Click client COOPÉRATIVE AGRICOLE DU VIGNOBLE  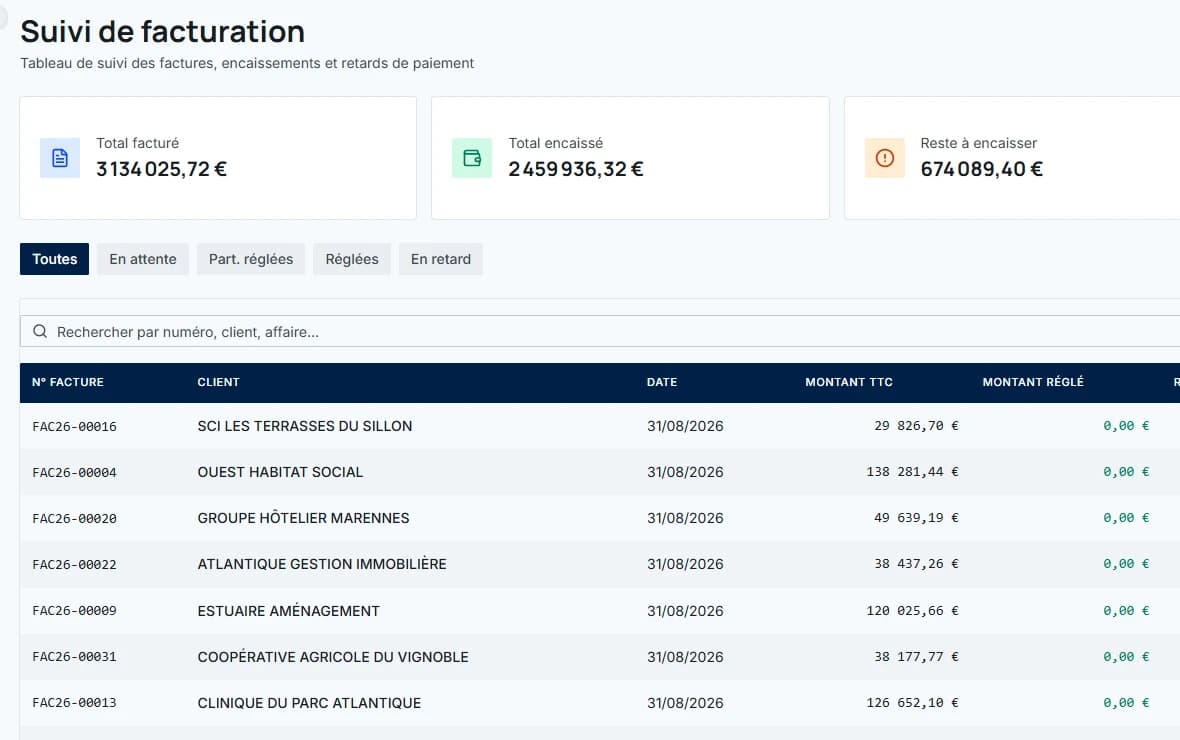coord(333,656)
